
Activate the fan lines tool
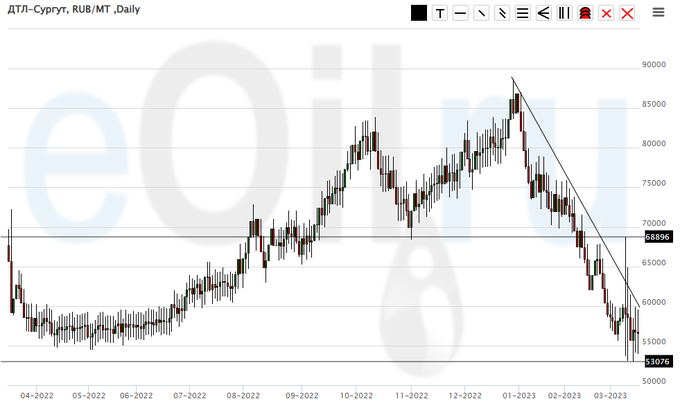[x=543, y=13]
